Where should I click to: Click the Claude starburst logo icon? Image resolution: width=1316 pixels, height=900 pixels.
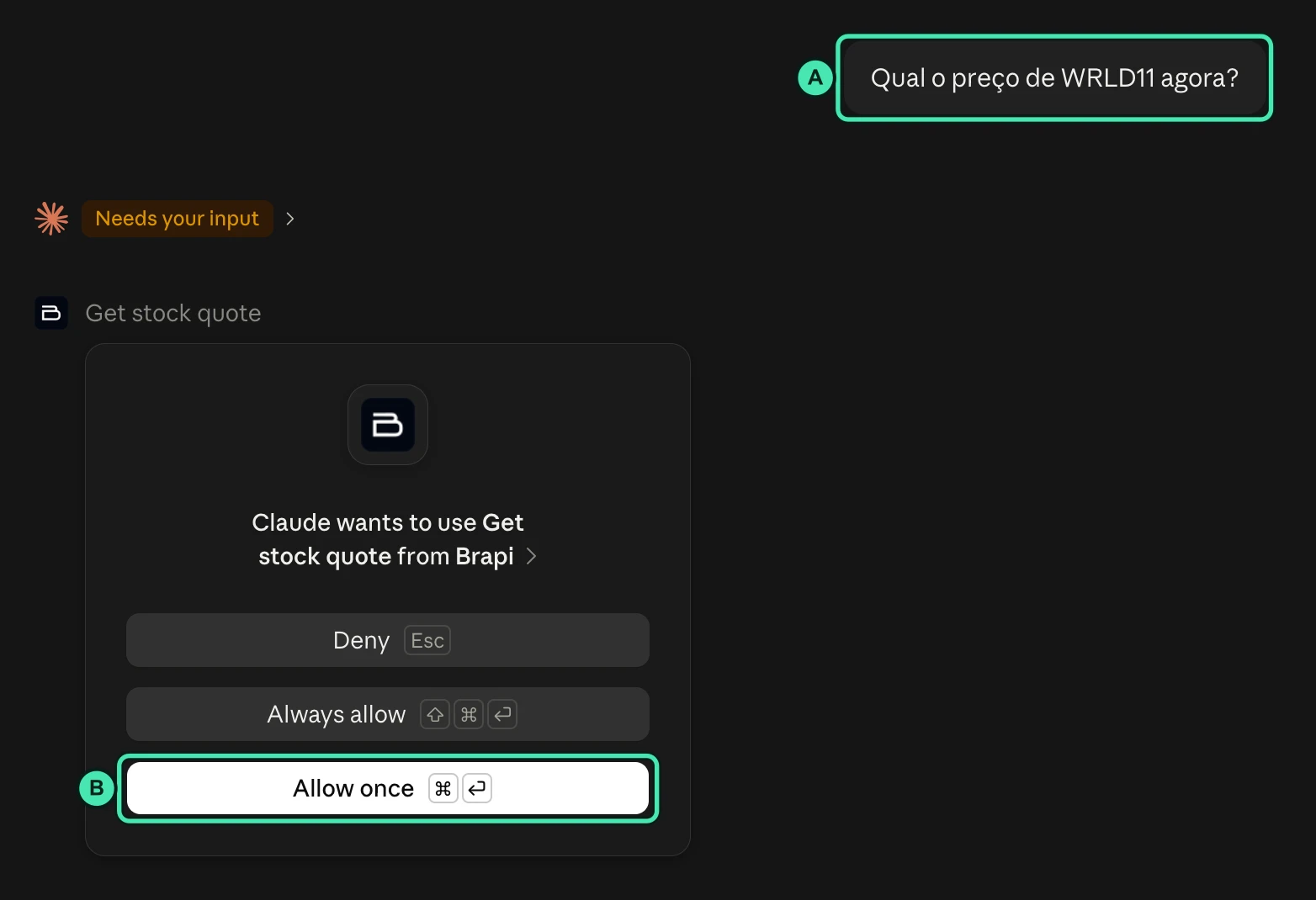point(51,219)
